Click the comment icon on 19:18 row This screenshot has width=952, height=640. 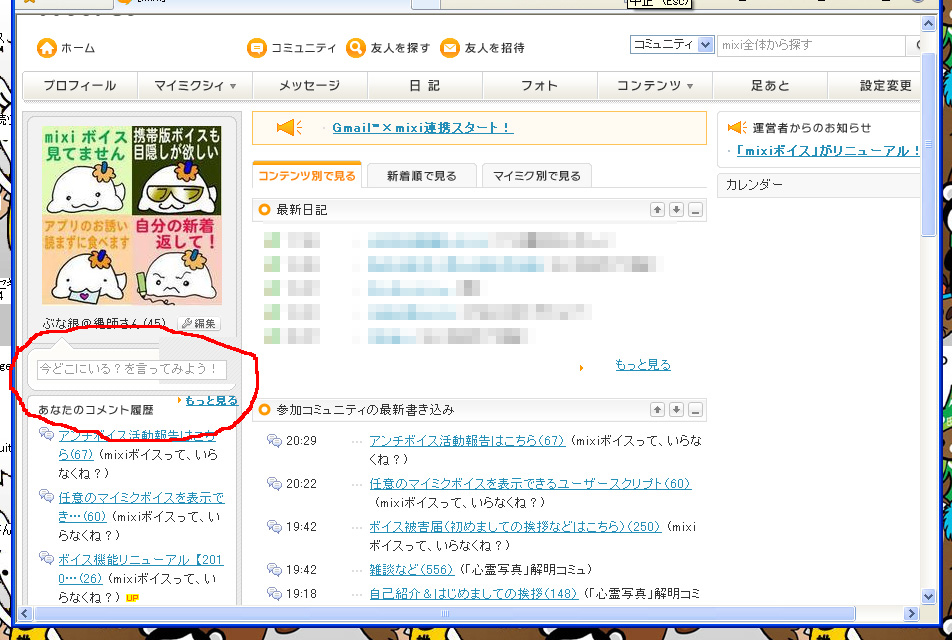click(x=274, y=593)
